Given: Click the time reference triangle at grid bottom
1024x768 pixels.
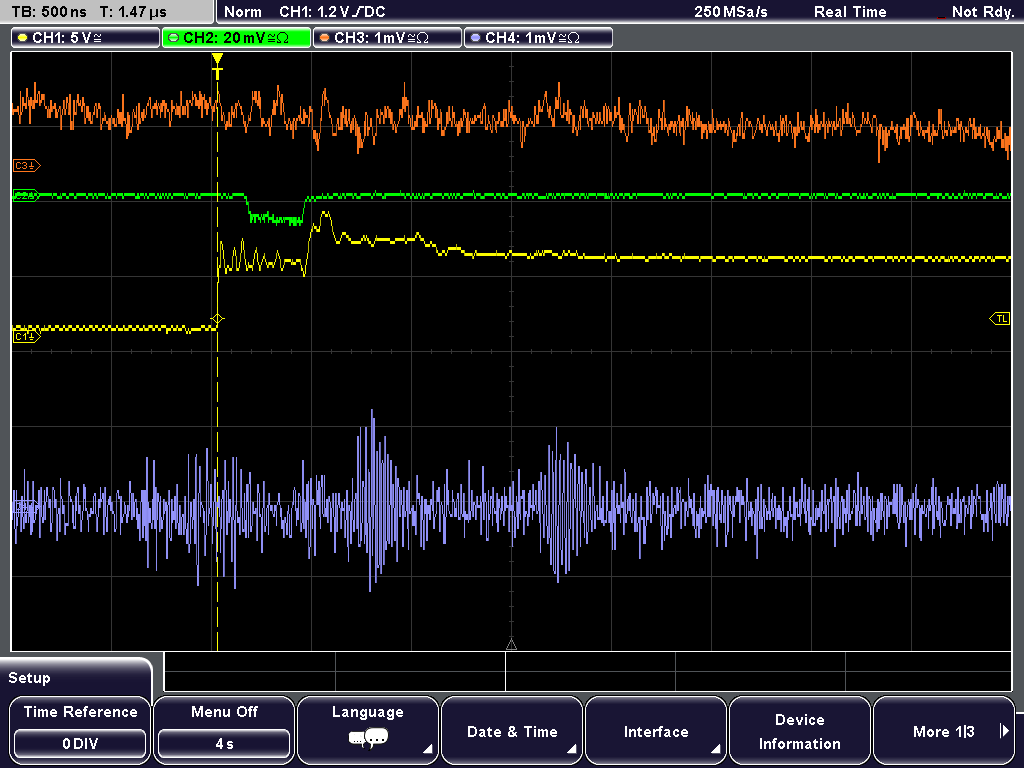Looking at the screenshot, I should pyautogui.click(x=511, y=645).
